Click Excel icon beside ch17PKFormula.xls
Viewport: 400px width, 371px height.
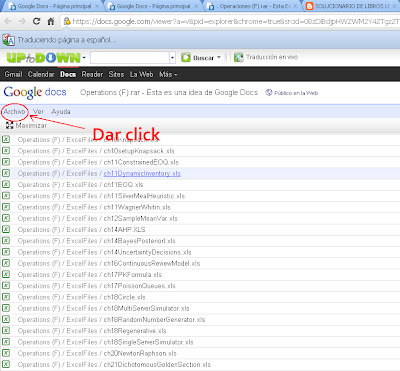pos(6,274)
